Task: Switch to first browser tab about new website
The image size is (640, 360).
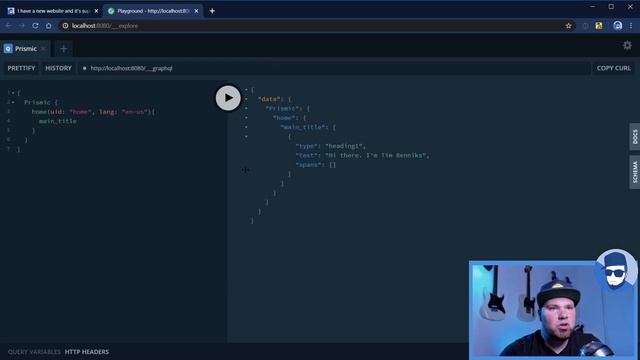Action: tap(53, 11)
